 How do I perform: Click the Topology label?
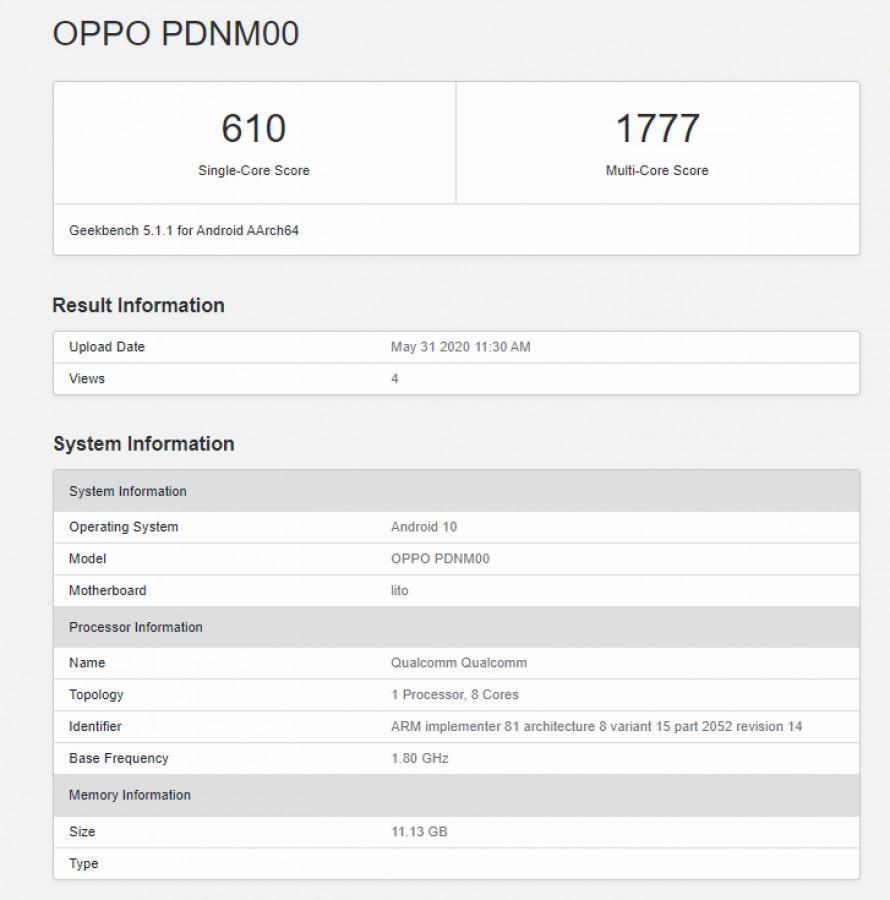pos(96,695)
